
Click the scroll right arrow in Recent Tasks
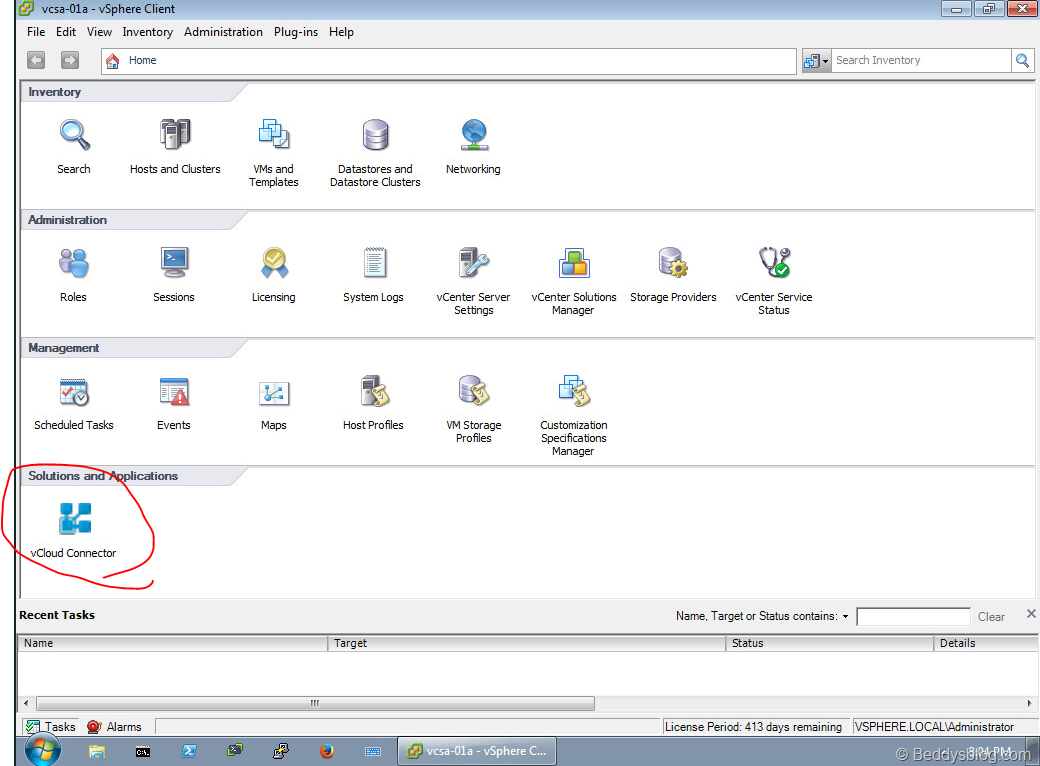pyautogui.click(x=1029, y=703)
